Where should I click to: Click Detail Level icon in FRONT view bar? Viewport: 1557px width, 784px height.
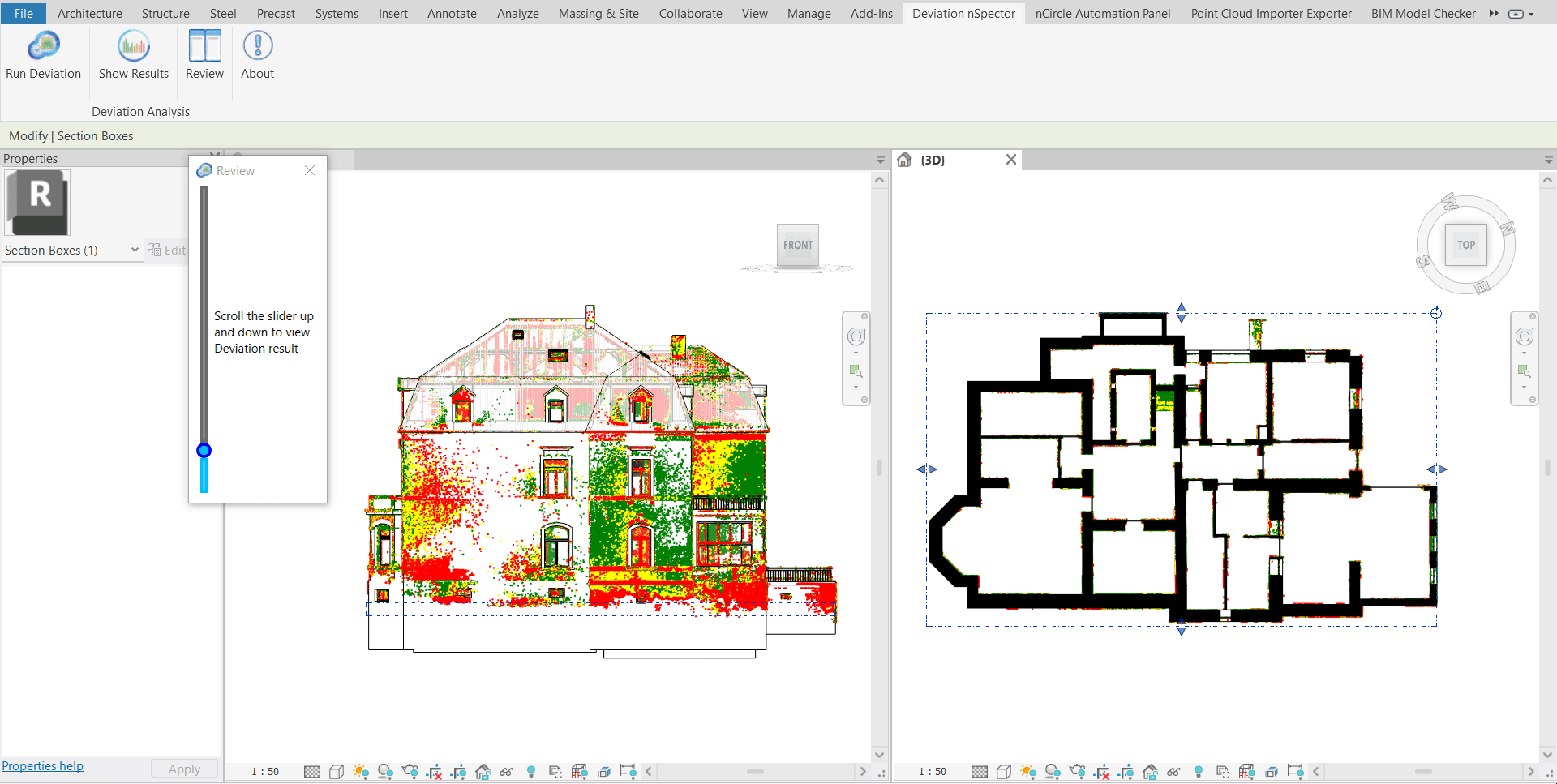[x=312, y=772]
